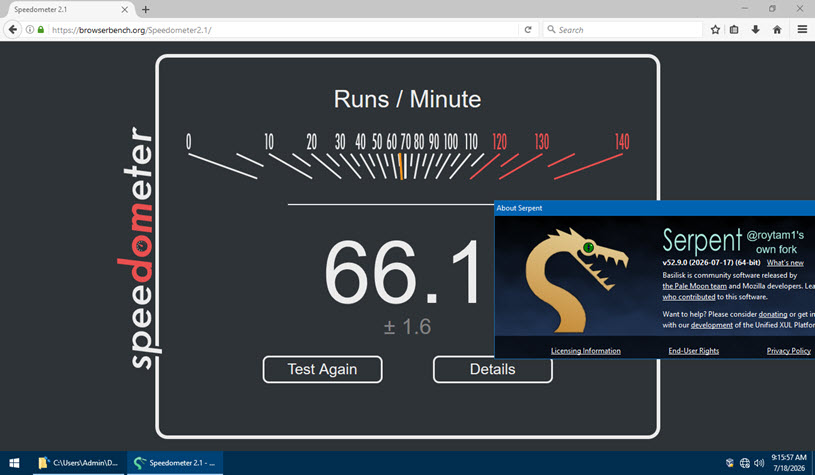Open the volume speaker tray icon
This screenshot has width=815, height=475.
click(759, 463)
